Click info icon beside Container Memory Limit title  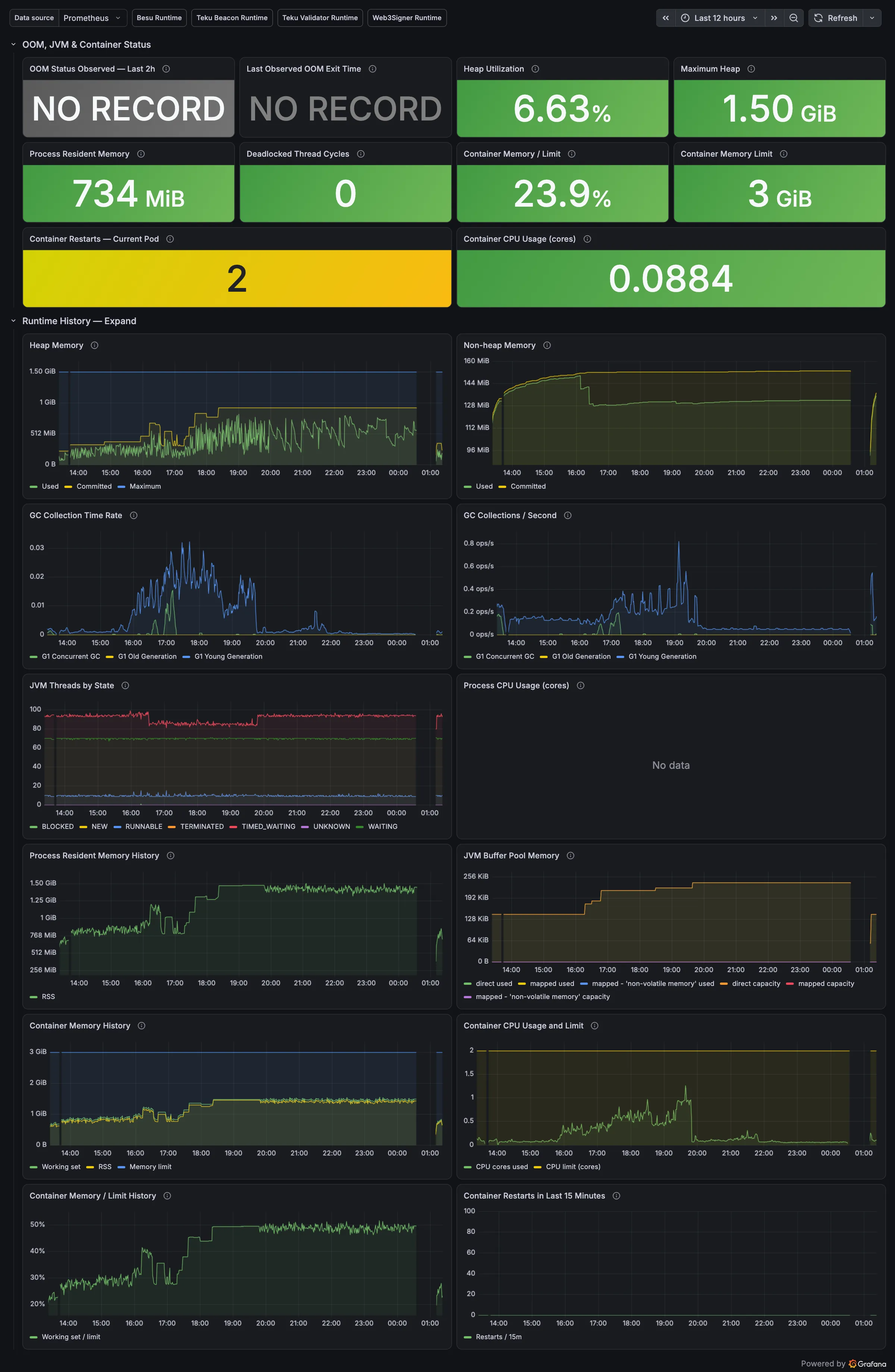click(x=783, y=154)
